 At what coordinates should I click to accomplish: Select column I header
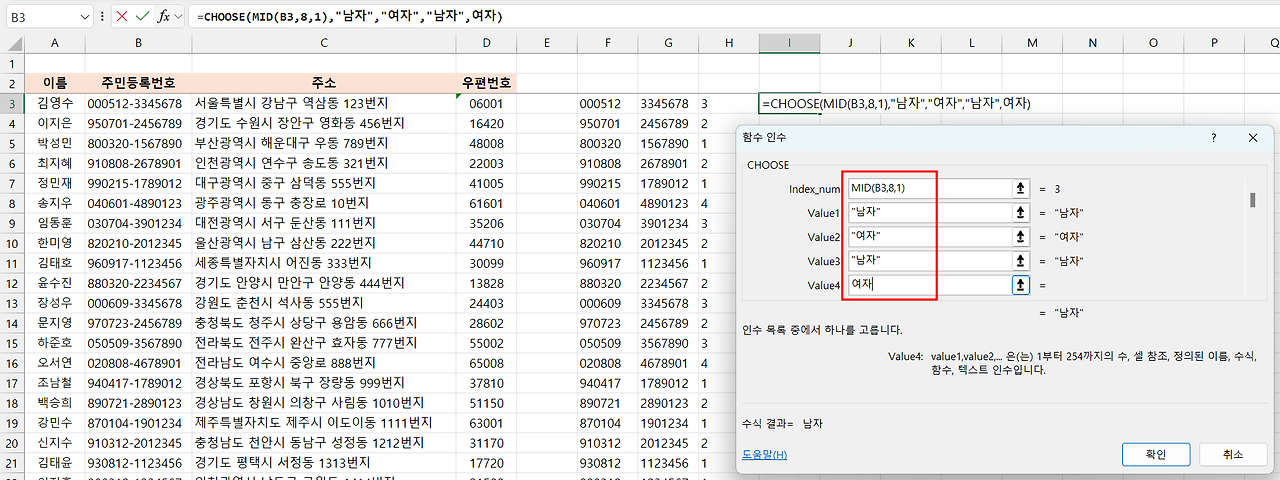(x=789, y=42)
